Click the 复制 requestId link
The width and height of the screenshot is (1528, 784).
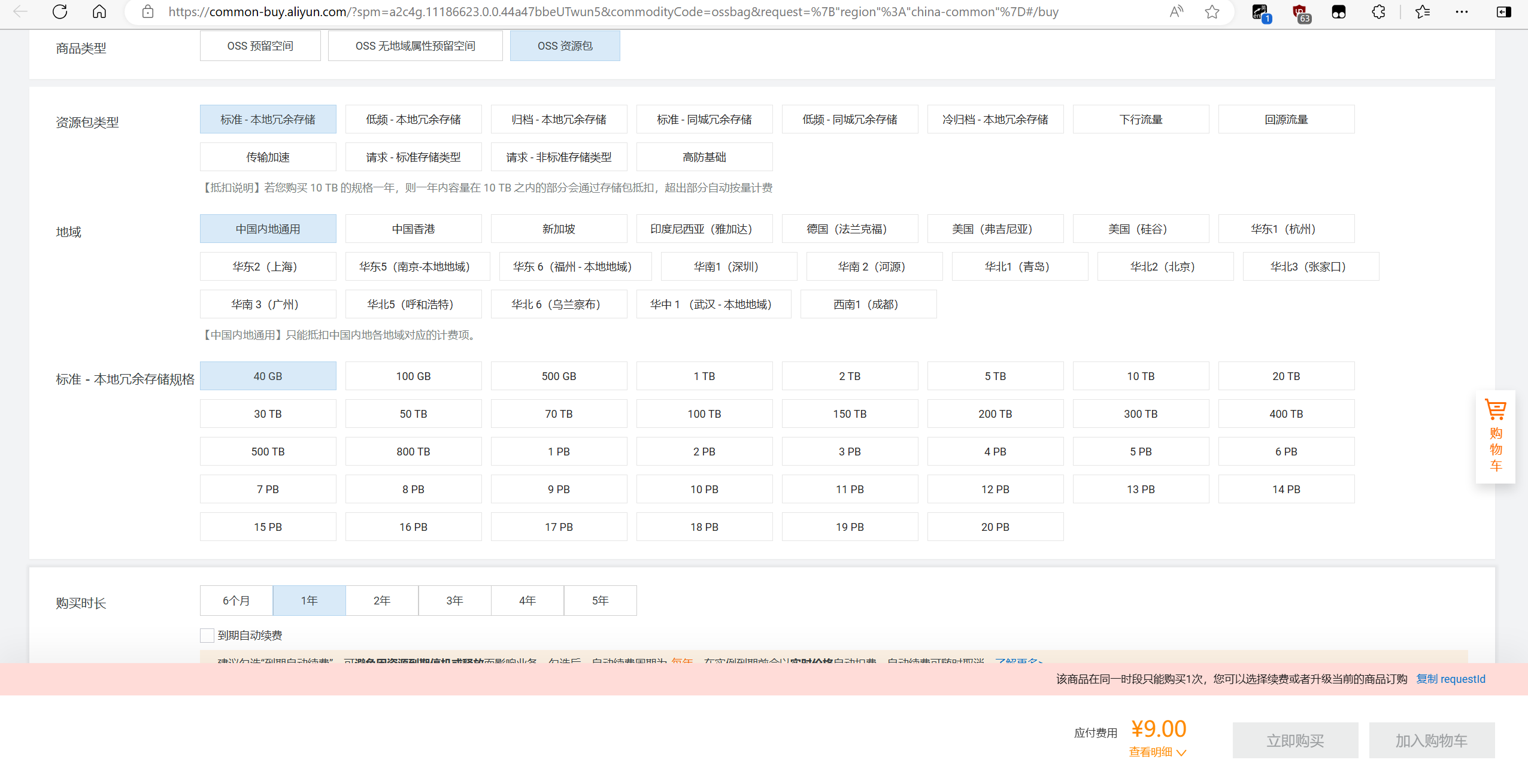click(1450, 679)
